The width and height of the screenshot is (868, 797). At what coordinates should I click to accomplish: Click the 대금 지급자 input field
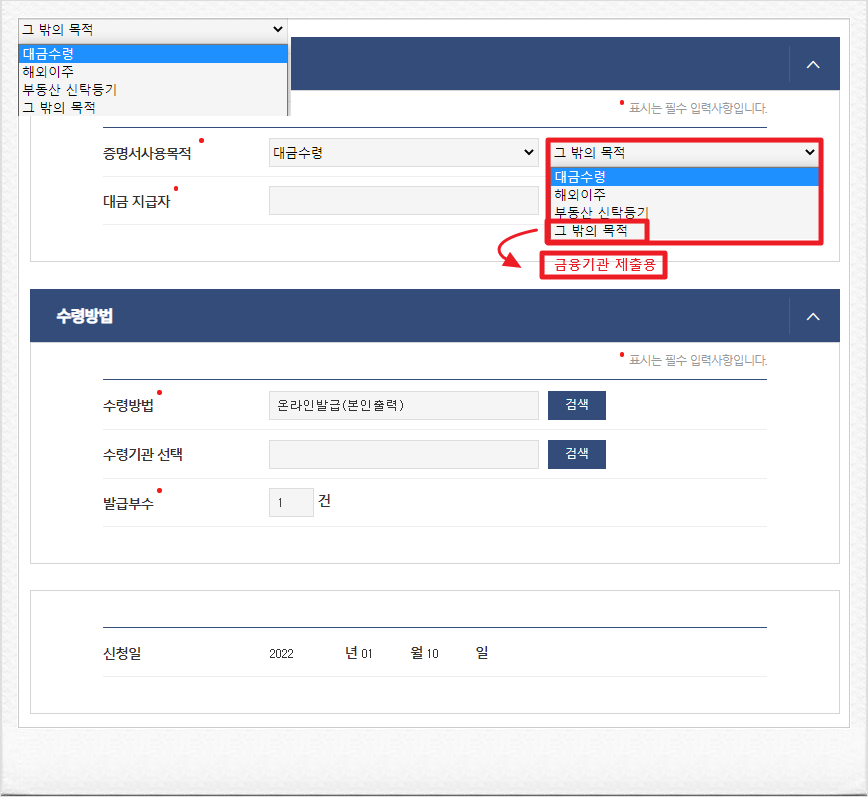(x=404, y=200)
